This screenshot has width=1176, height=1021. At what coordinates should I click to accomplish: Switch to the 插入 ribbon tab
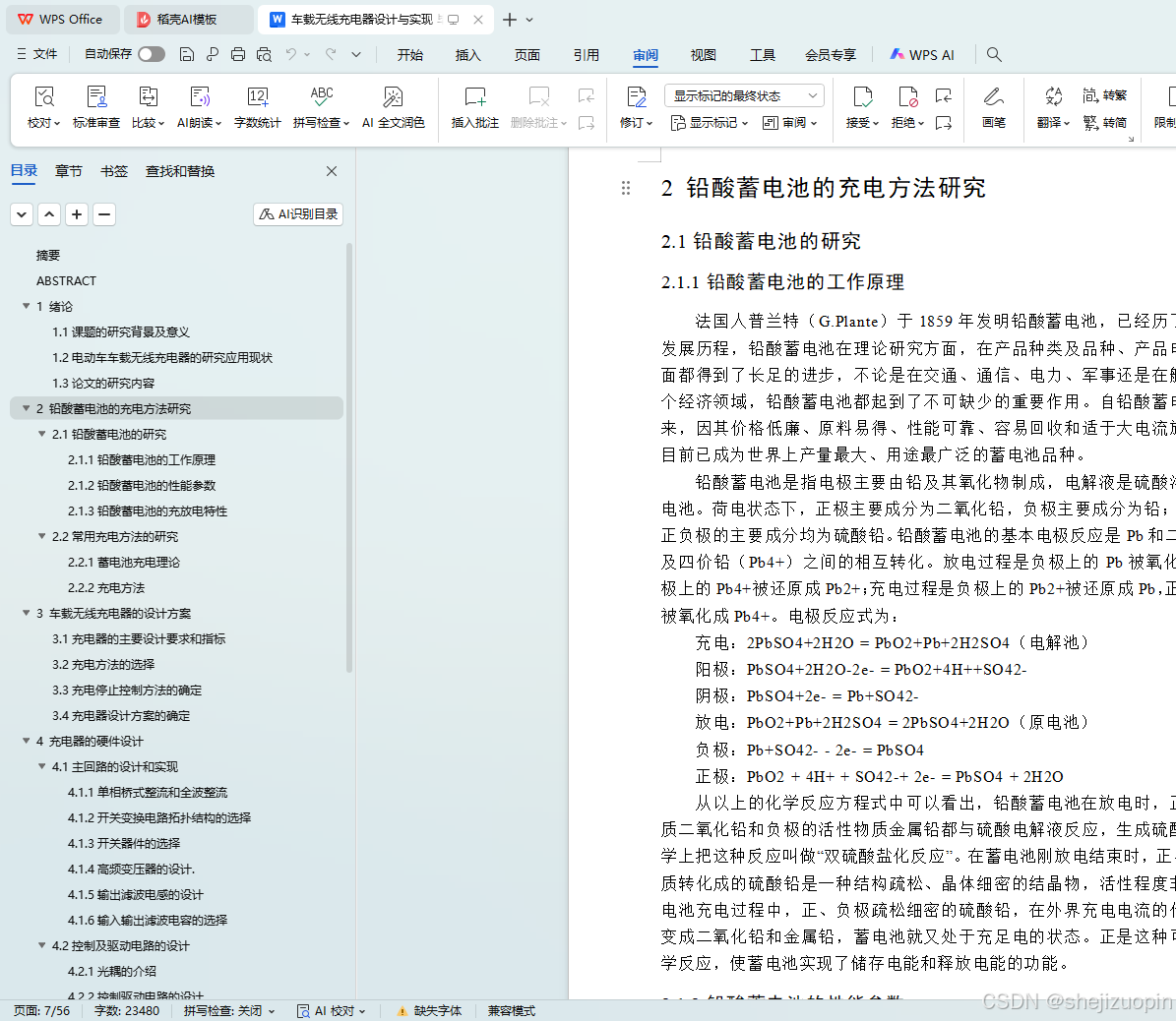tap(467, 56)
